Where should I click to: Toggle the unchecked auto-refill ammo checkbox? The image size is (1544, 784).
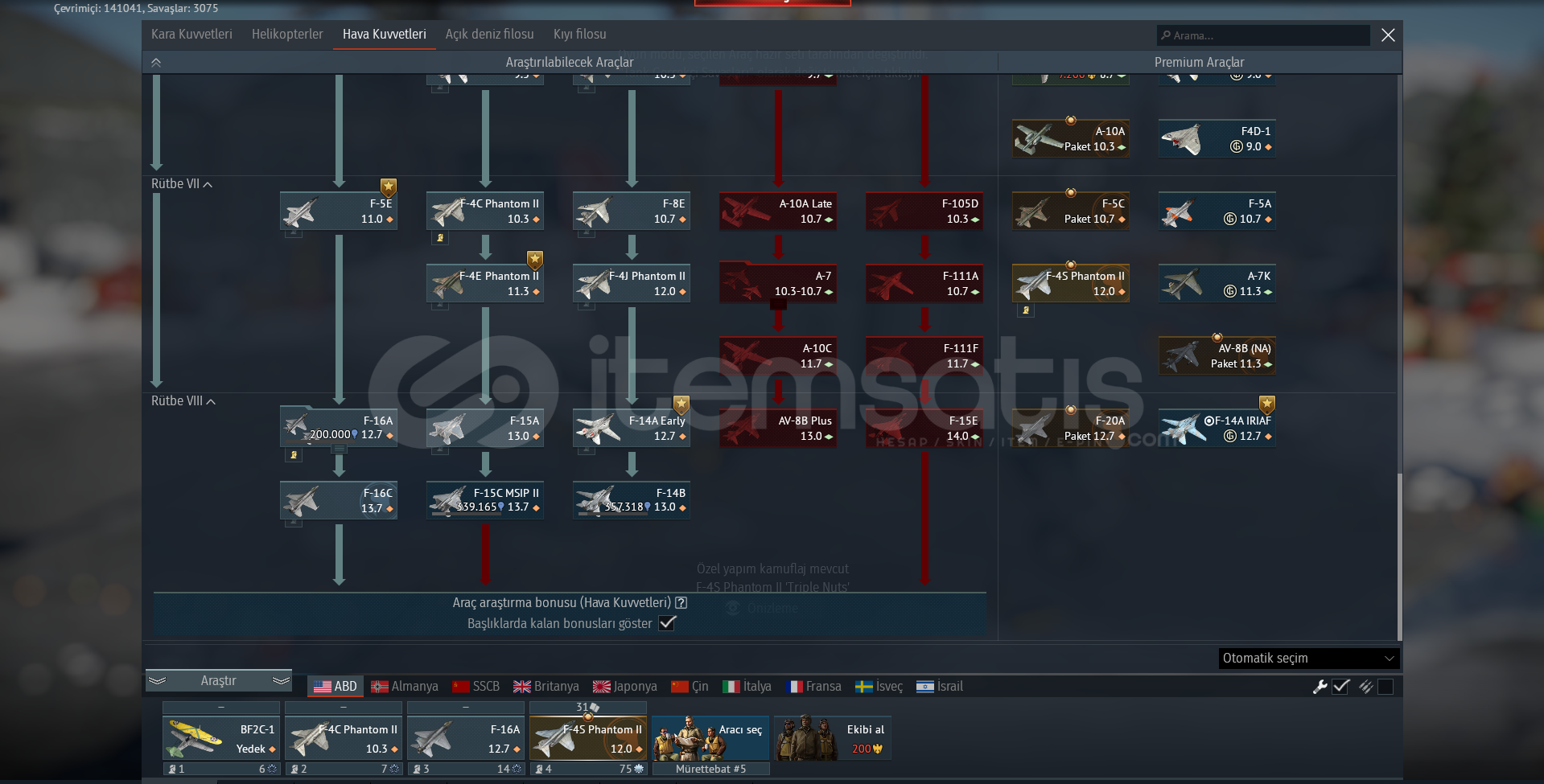point(1385,687)
